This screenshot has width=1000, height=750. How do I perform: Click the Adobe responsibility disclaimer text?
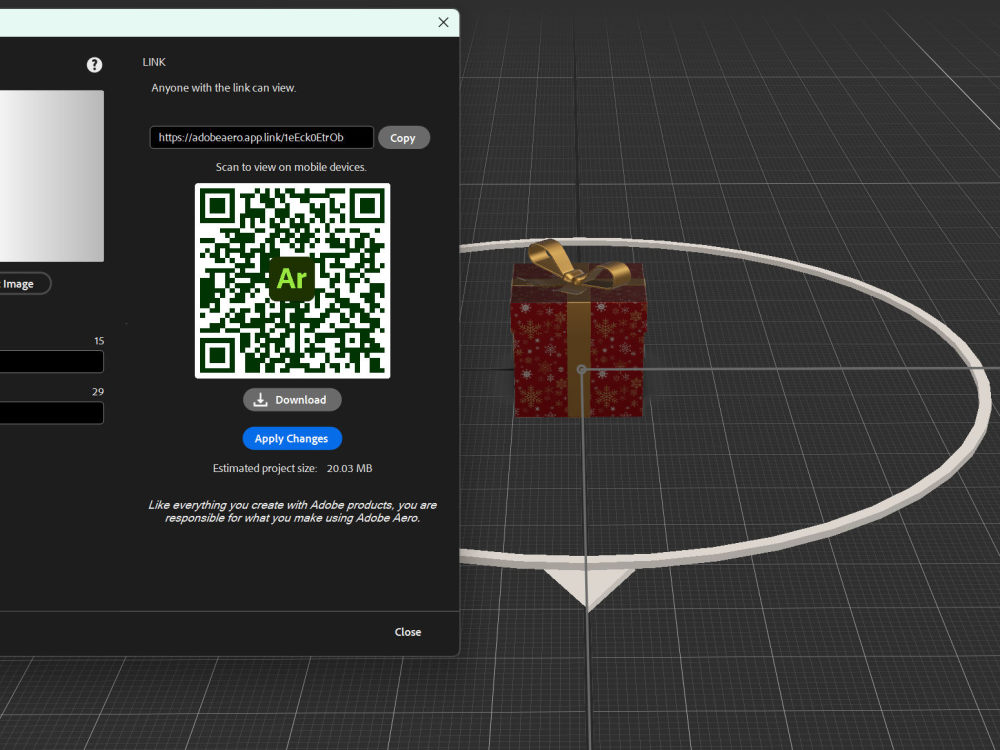[x=292, y=511]
